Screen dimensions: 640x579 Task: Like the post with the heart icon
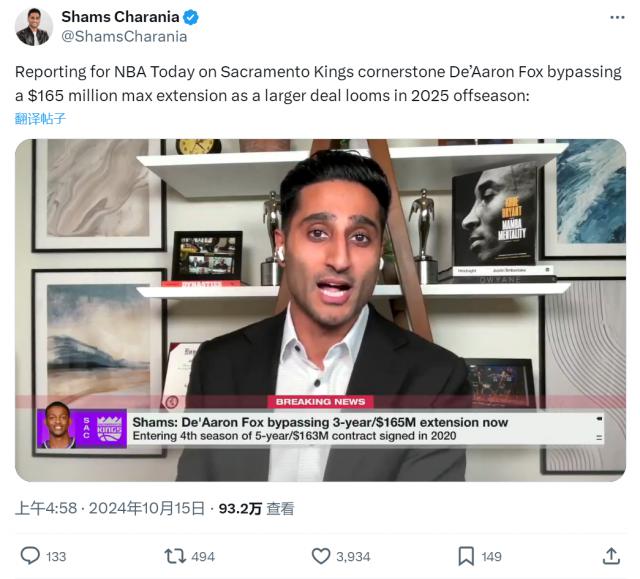321,556
